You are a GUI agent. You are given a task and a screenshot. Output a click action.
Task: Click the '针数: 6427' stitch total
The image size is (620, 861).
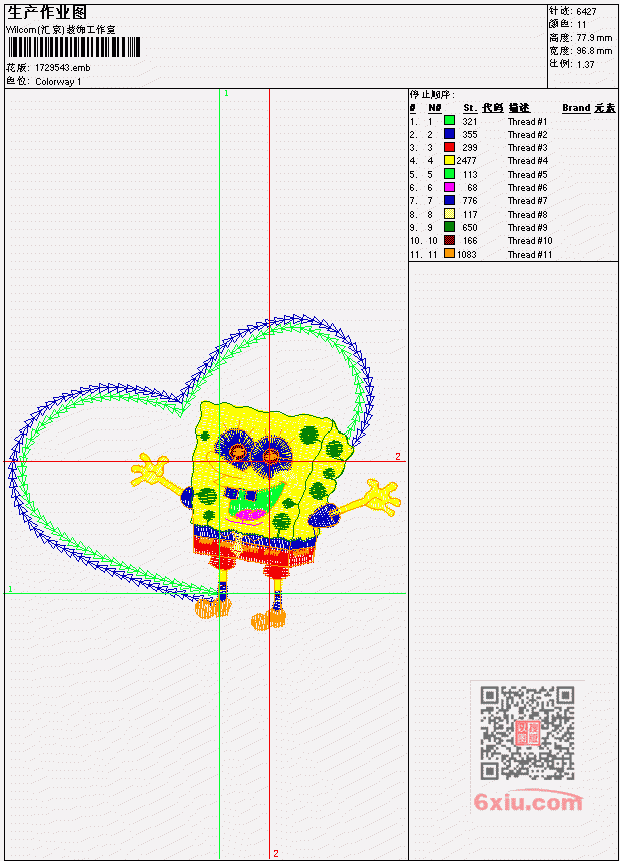coord(572,11)
